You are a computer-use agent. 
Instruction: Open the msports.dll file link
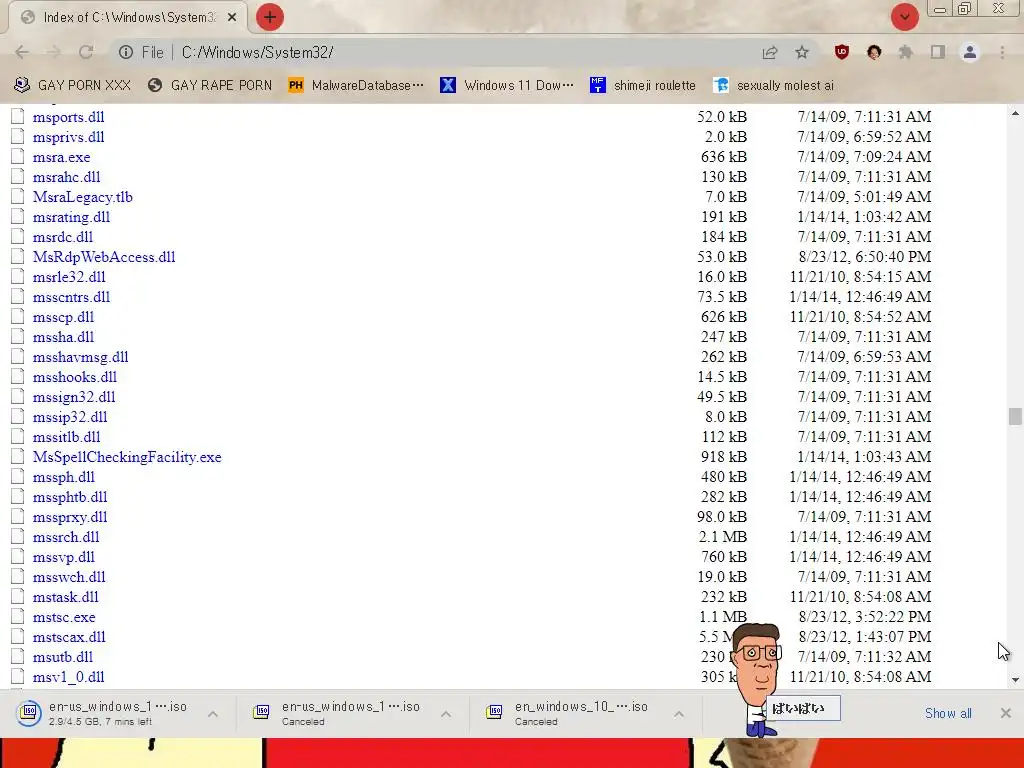(x=69, y=117)
